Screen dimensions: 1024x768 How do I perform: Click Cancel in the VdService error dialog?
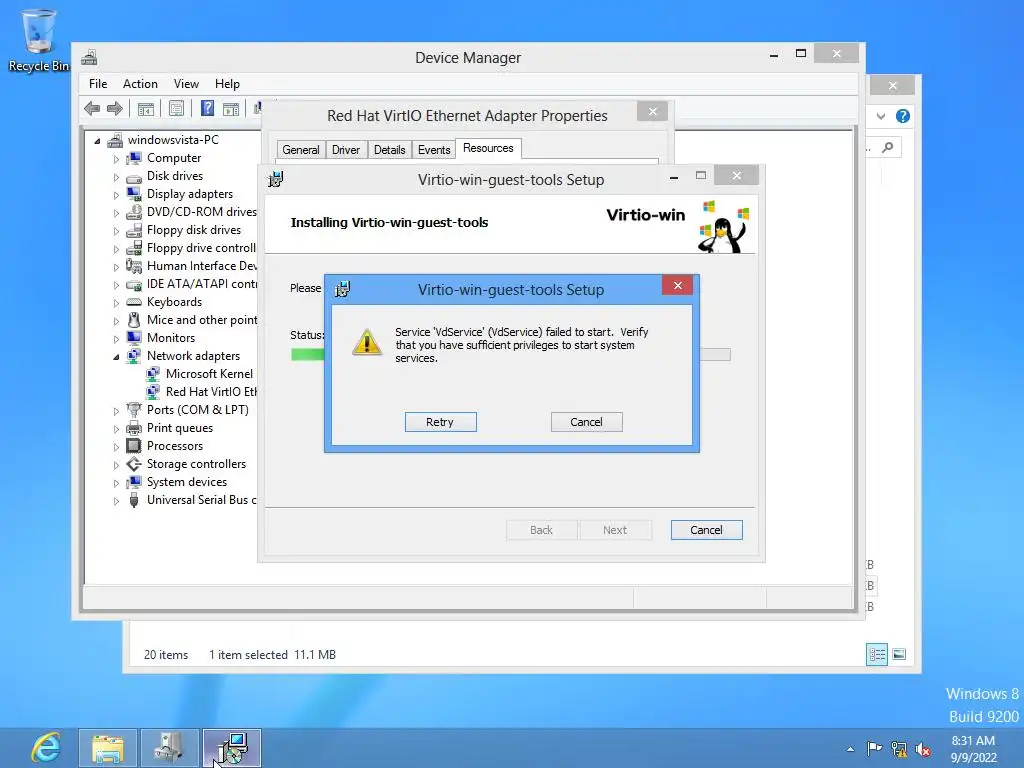point(586,422)
